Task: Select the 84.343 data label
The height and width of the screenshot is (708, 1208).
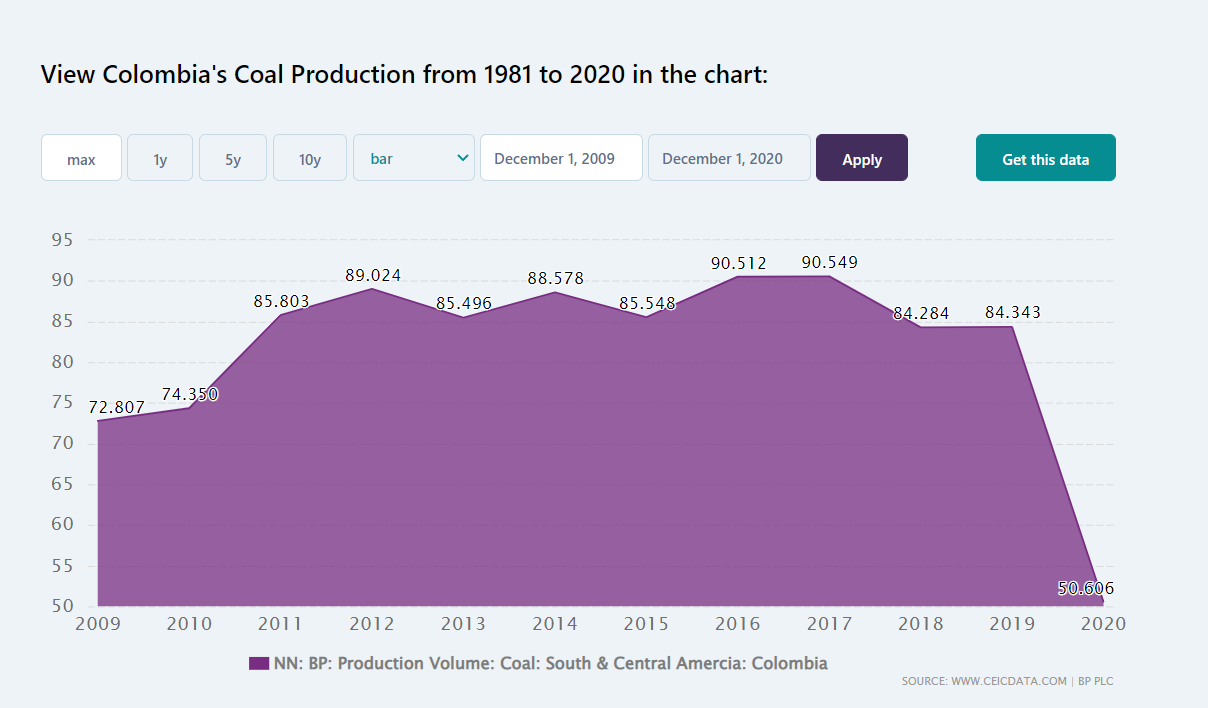Action: coord(1013,312)
